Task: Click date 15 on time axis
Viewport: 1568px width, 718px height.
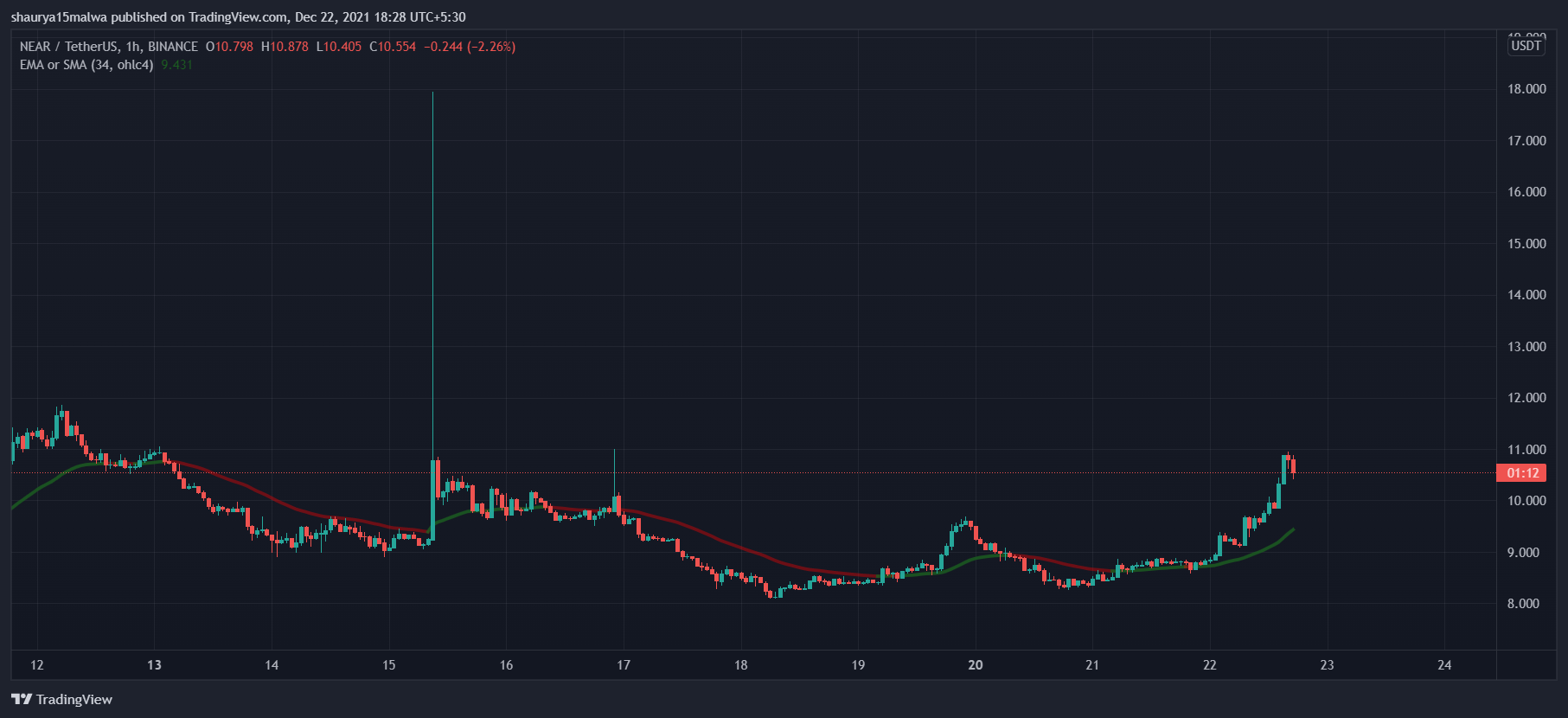Action: [x=389, y=665]
